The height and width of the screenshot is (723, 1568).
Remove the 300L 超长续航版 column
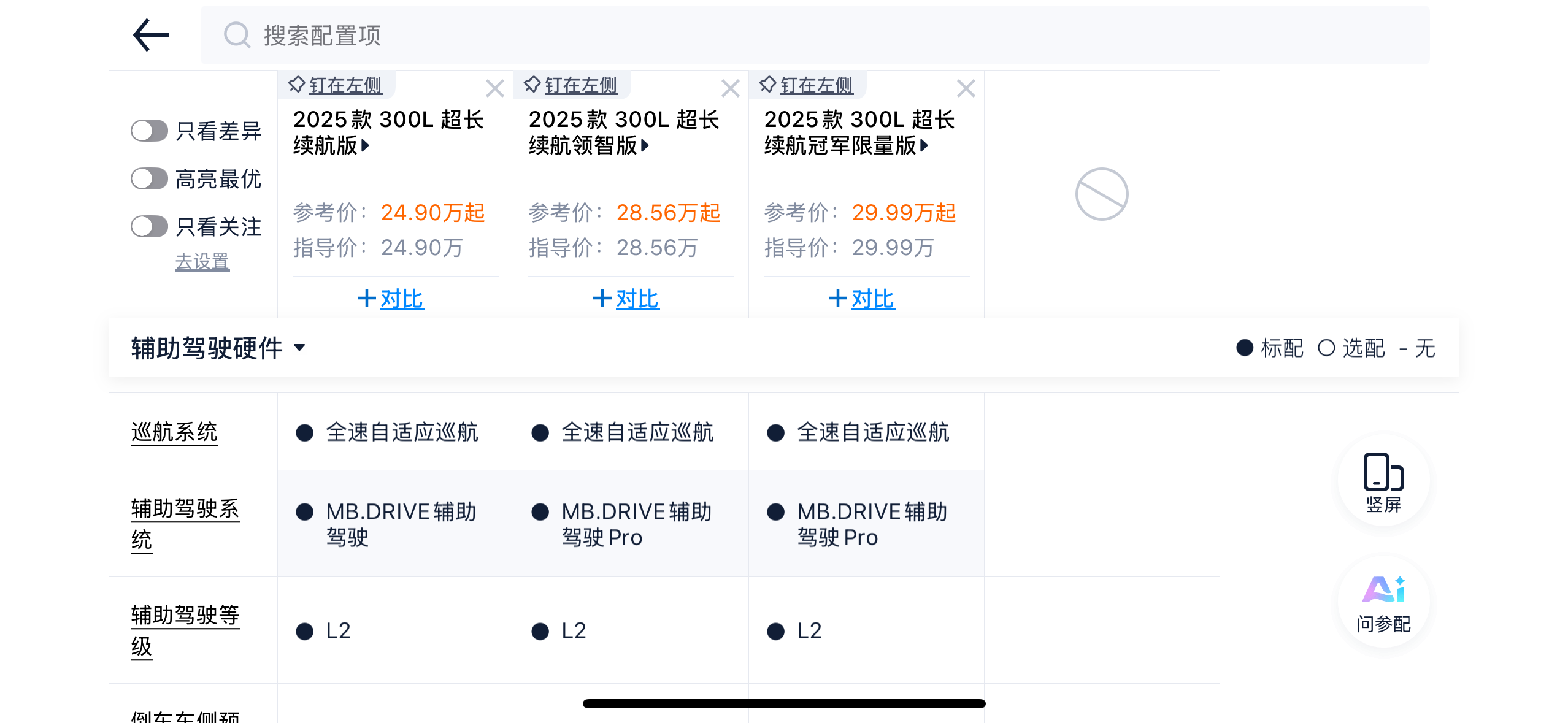pyautogui.click(x=494, y=88)
